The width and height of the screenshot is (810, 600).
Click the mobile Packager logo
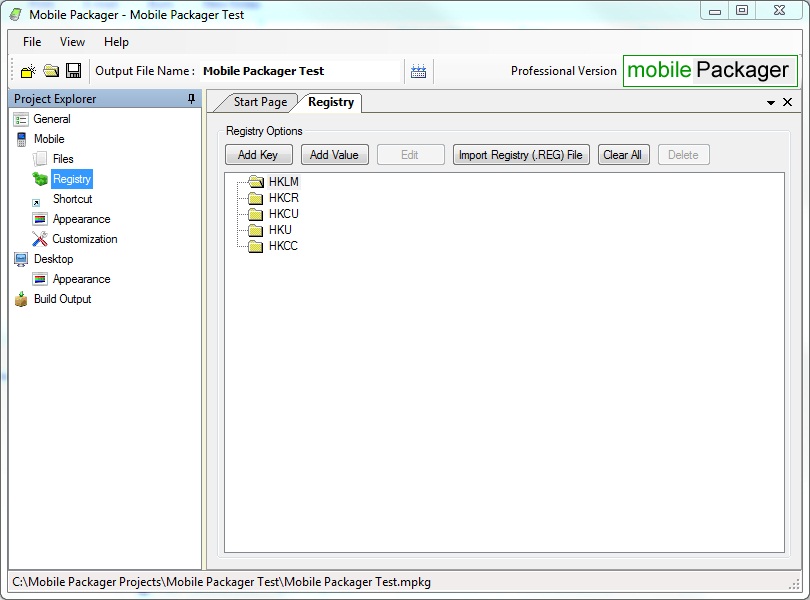[x=710, y=71]
